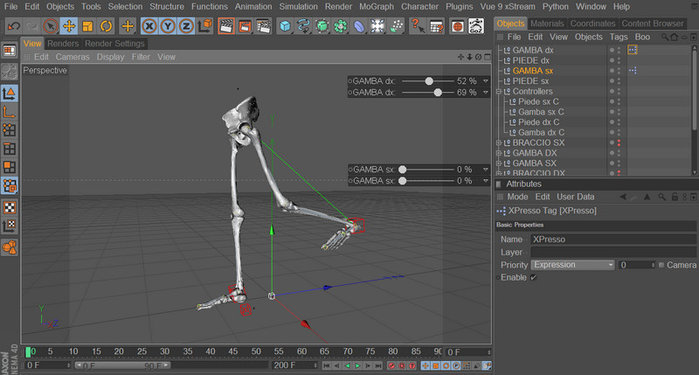Toggle the Camera checkbox beside Priority
The height and width of the screenshot is (375, 699).
click(x=662, y=265)
